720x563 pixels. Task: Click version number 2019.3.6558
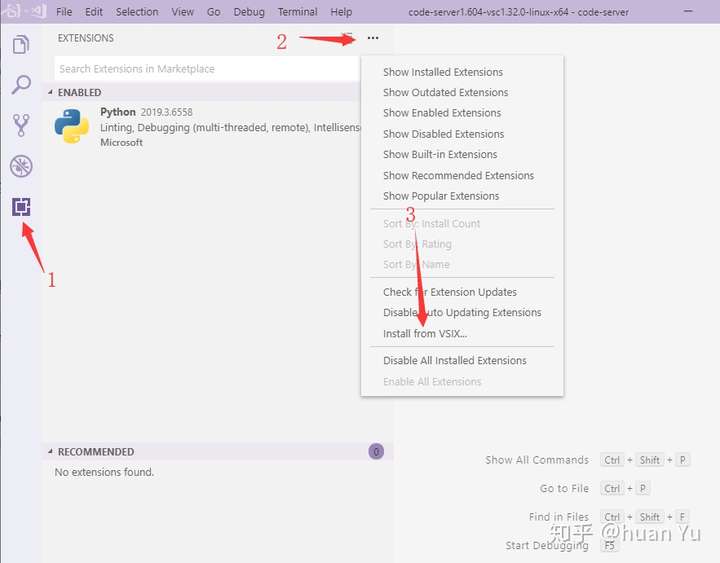tap(166, 112)
